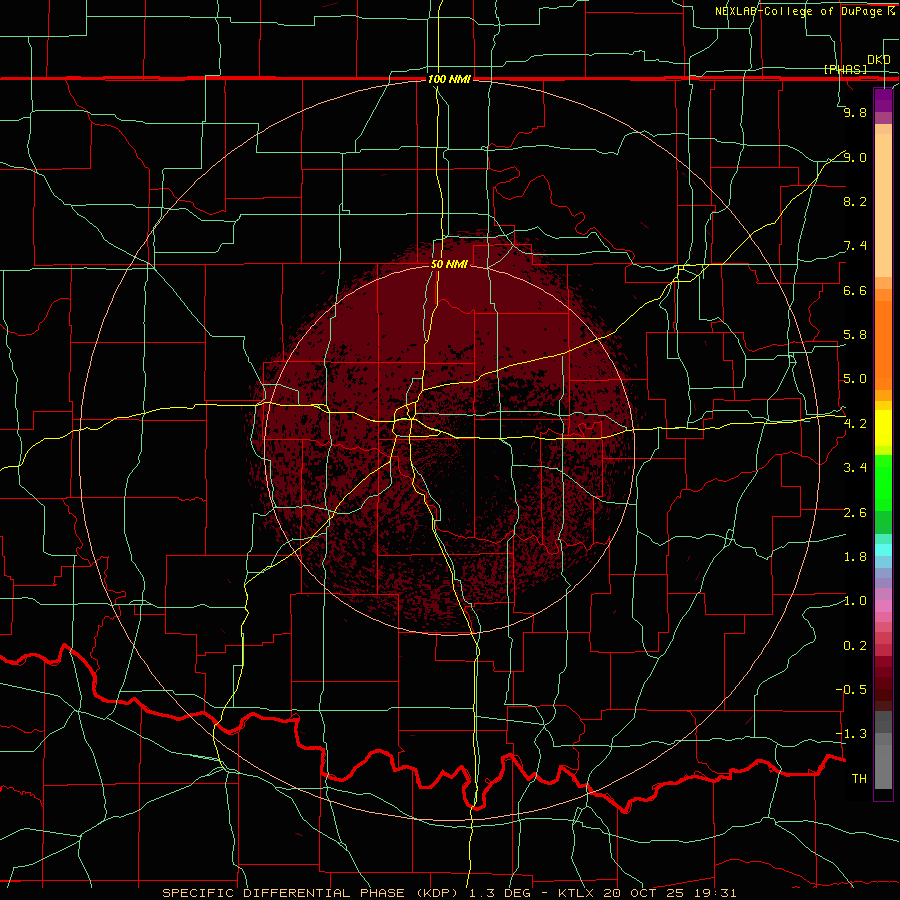The width and height of the screenshot is (900, 900).
Task: Pick the pink segment near the 1.0 value
Action: (883, 606)
